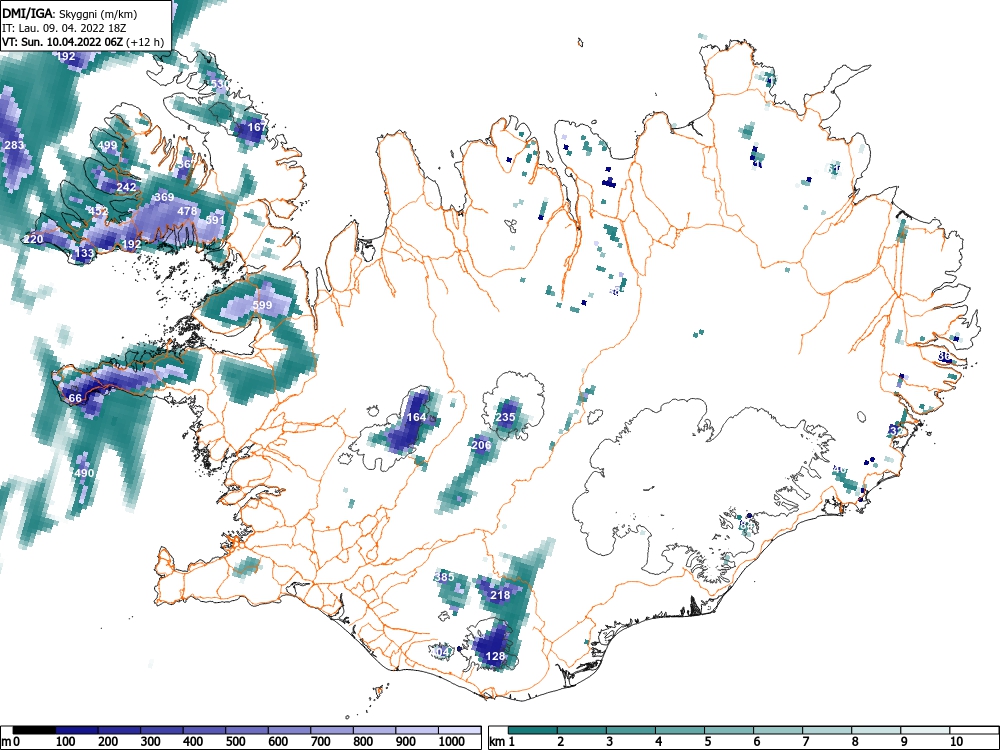The width and height of the screenshot is (1000, 750).
Task: Select the 218 value in south Iceland
Action: [x=500, y=595]
